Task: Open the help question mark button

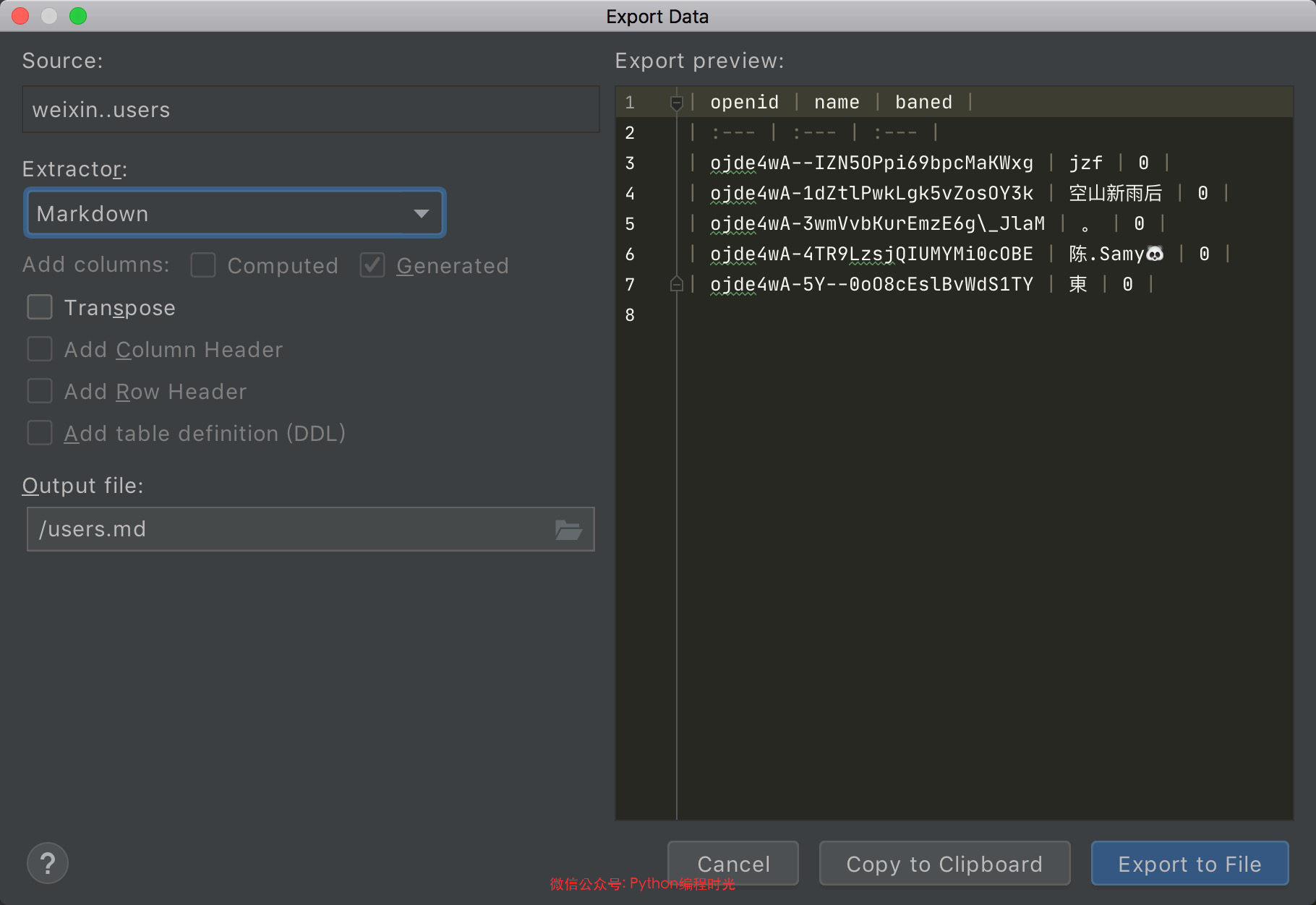Action: point(48,863)
